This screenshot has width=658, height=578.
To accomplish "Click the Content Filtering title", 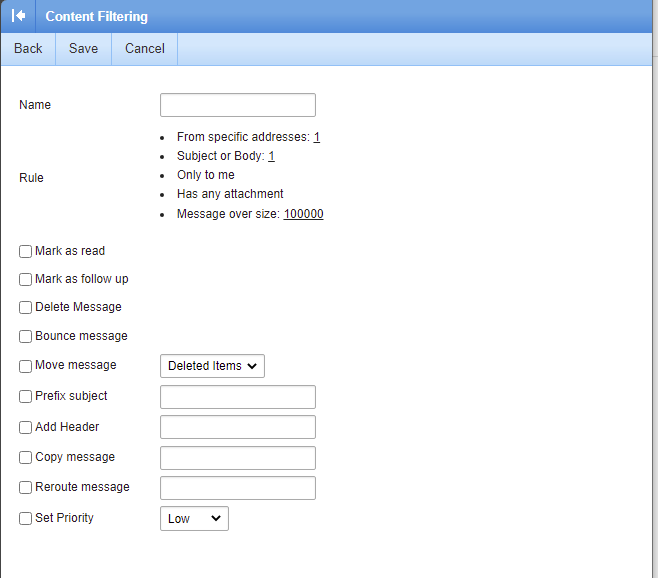I will pyautogui.click(x=97, y=16).
